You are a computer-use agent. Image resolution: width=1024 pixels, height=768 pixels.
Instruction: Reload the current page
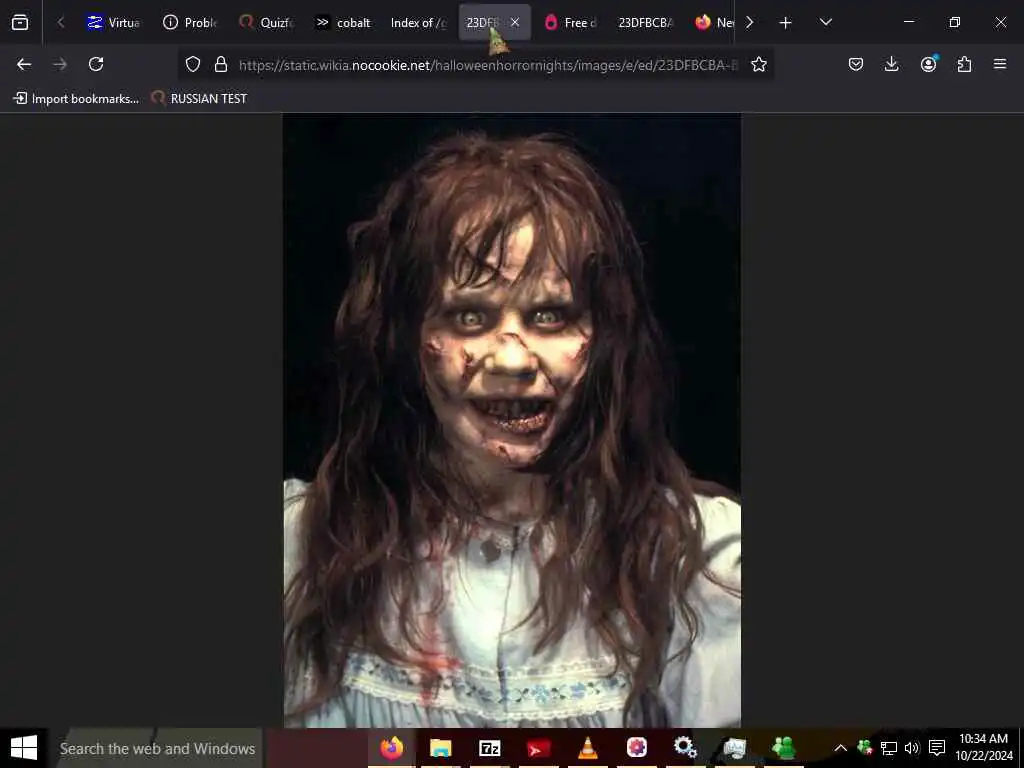click(x=96, y=64)
